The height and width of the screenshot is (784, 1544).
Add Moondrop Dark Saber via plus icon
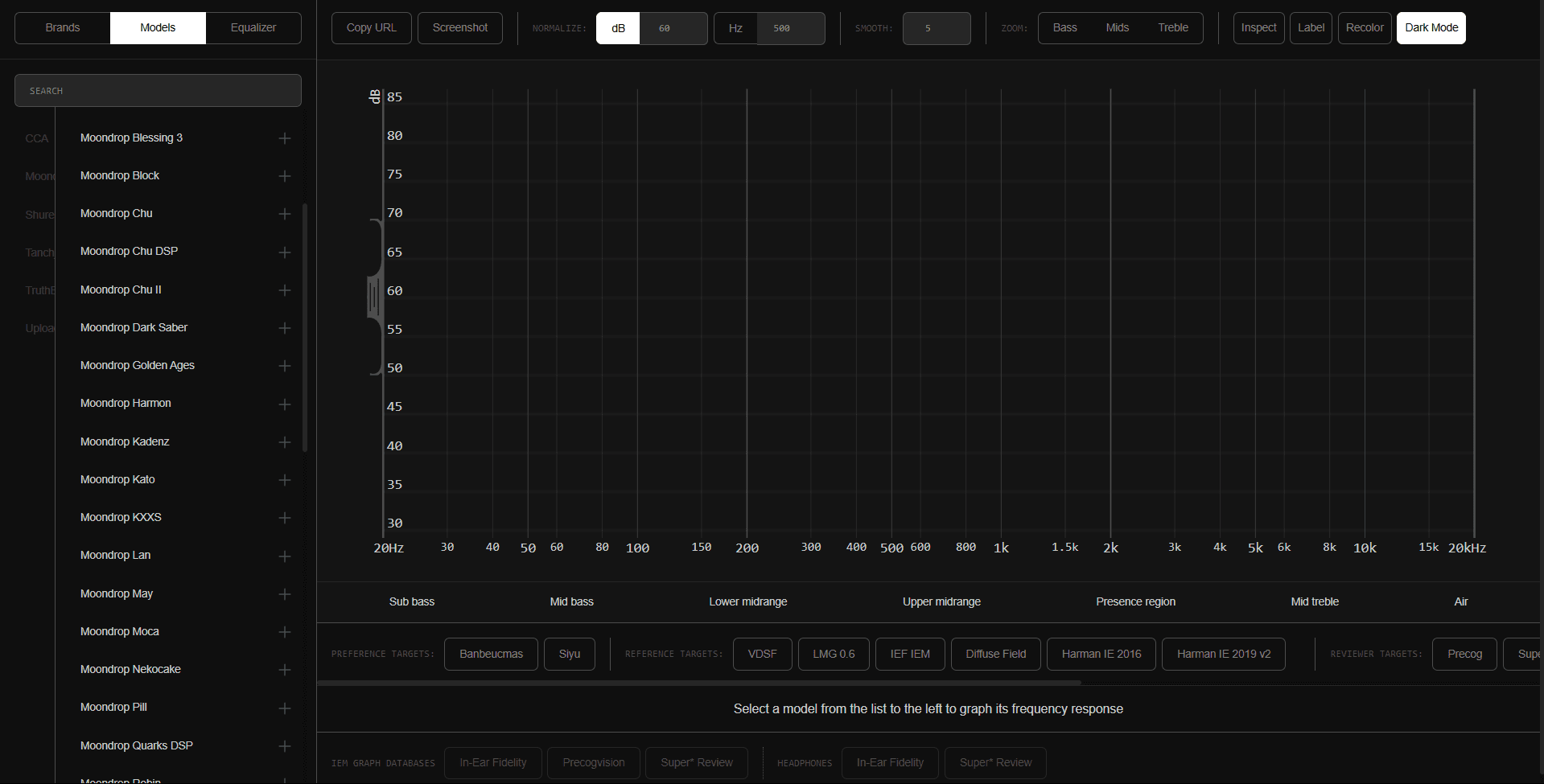[x=285, y=328]
